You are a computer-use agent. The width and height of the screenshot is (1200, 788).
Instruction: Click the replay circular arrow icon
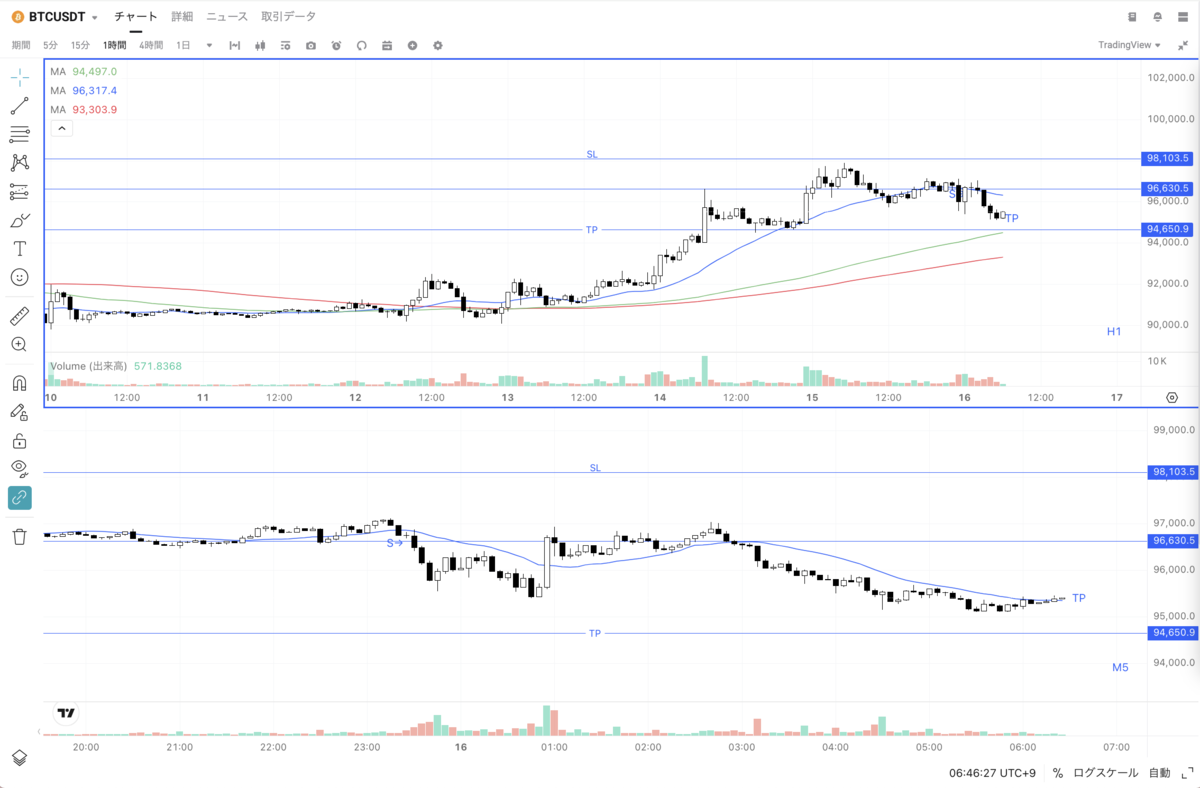(x=362, y=45)
